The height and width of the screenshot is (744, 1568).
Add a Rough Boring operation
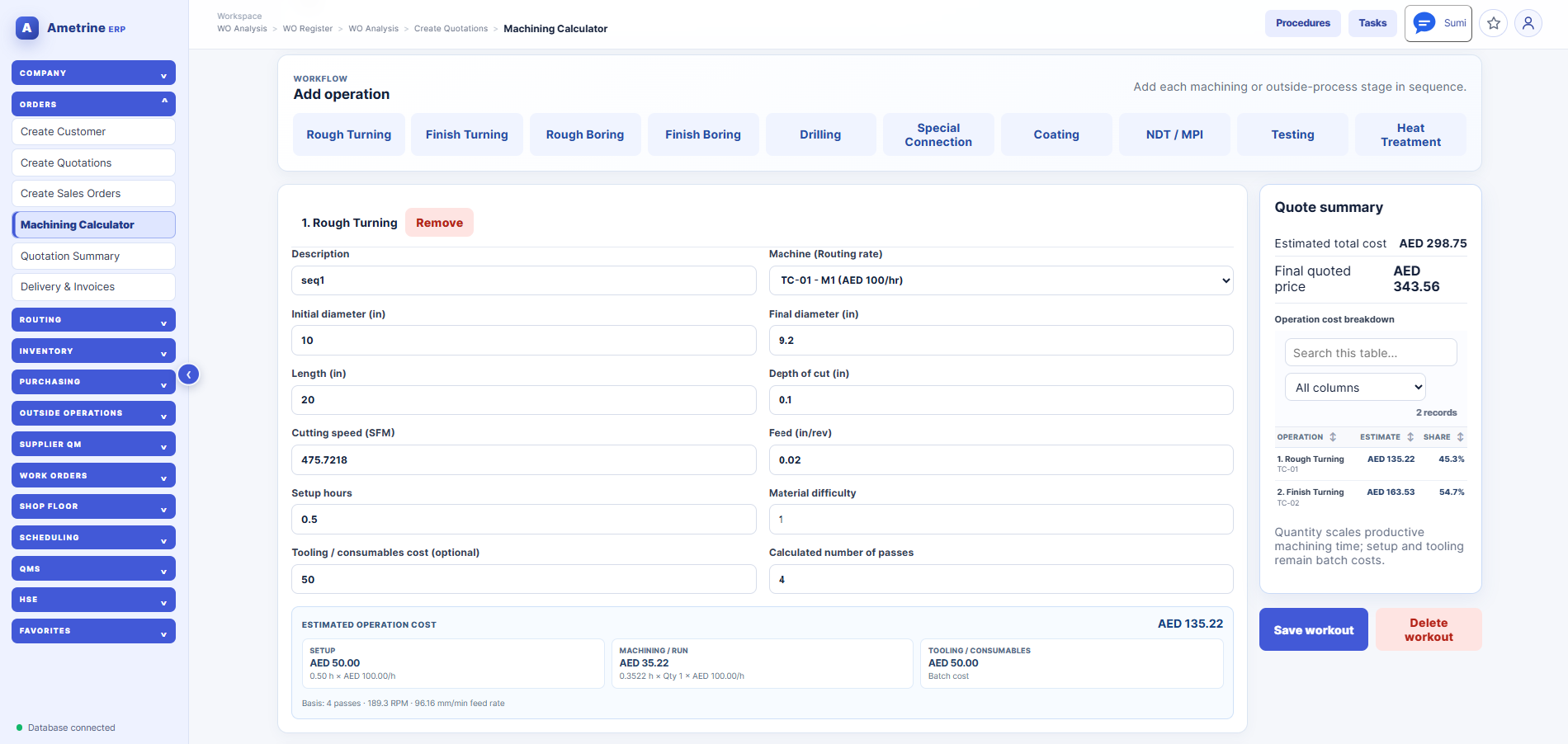pyautogui.click(x=585, y=134)
